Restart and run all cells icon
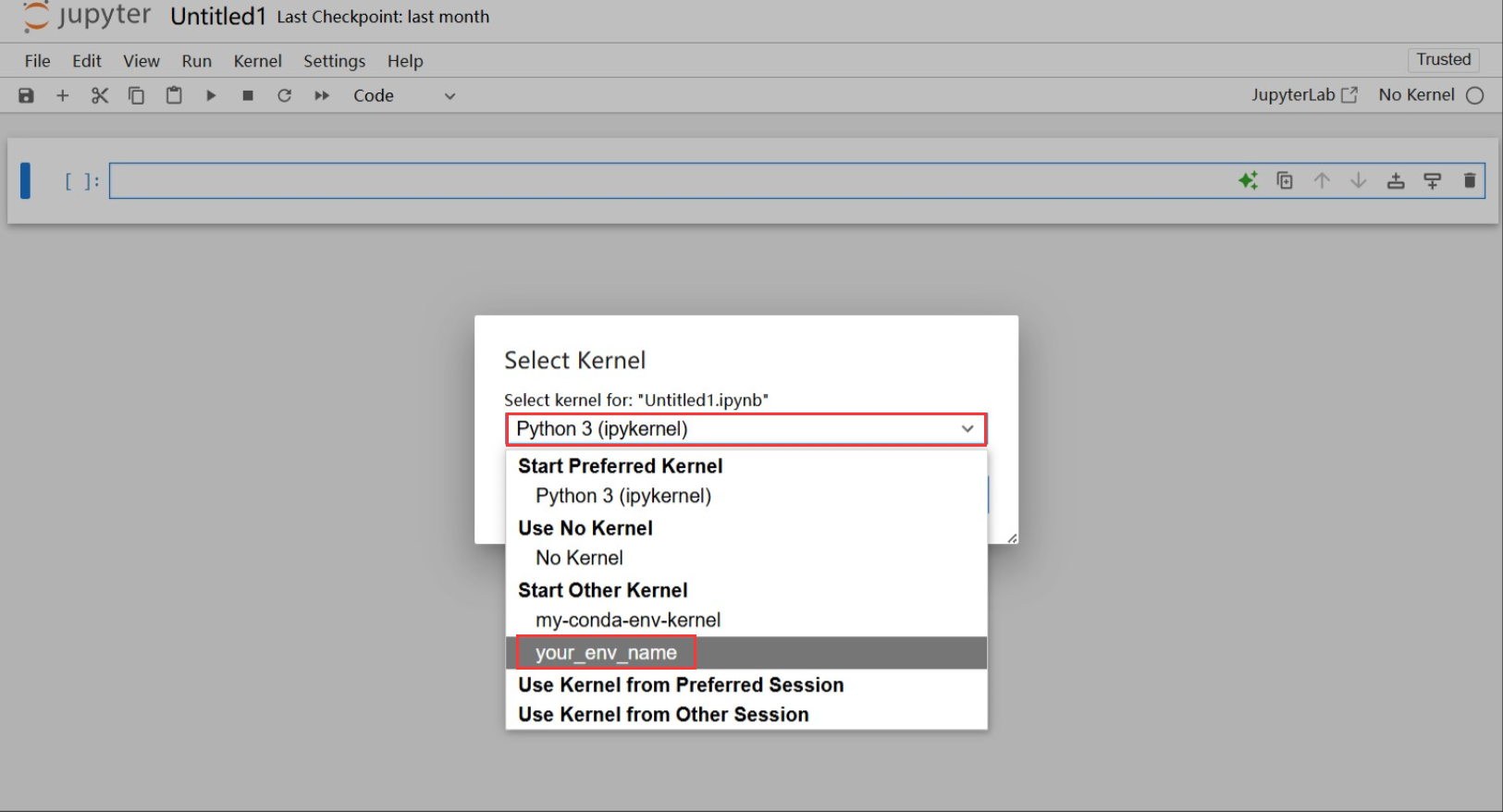Viewport: 1503px width, 812px height. [x=322, y=95]
